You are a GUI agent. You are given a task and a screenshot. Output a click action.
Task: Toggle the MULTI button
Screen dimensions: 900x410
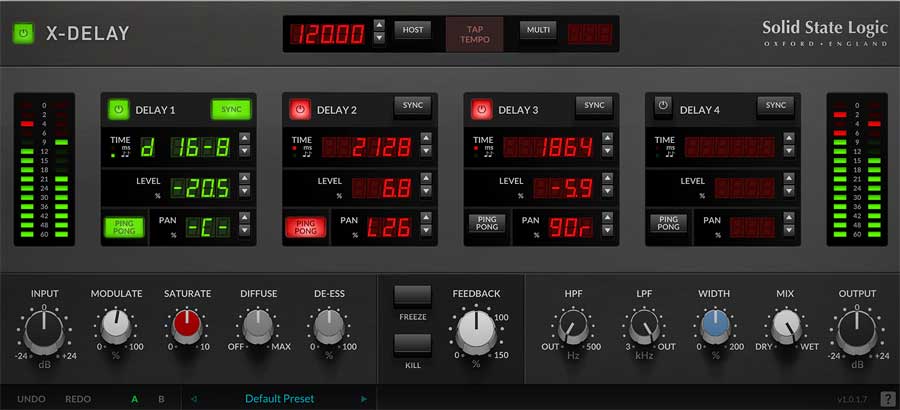pos(538,30)
